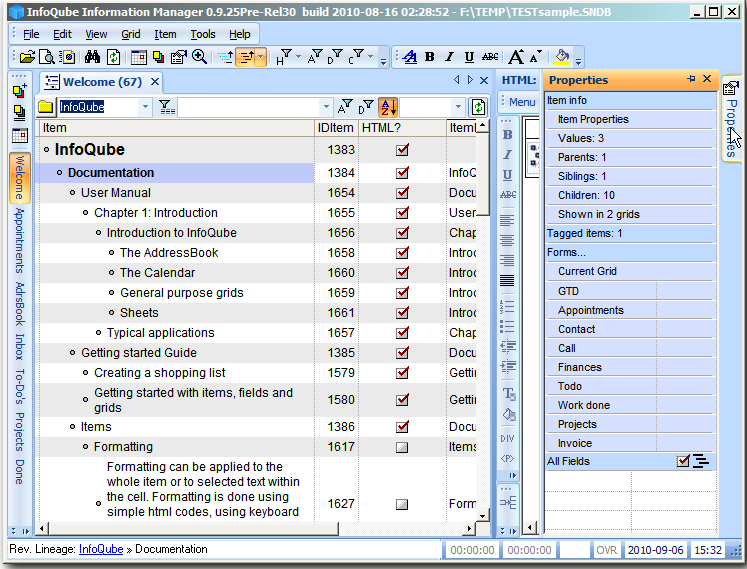Click the Bold B icon in top toolbar
747x569 pixels.
click(429, 57)
